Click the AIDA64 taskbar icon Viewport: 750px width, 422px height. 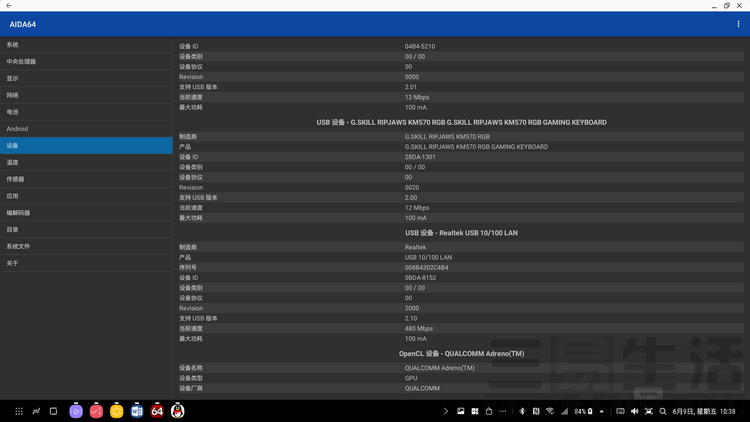(x=157, y=411)
